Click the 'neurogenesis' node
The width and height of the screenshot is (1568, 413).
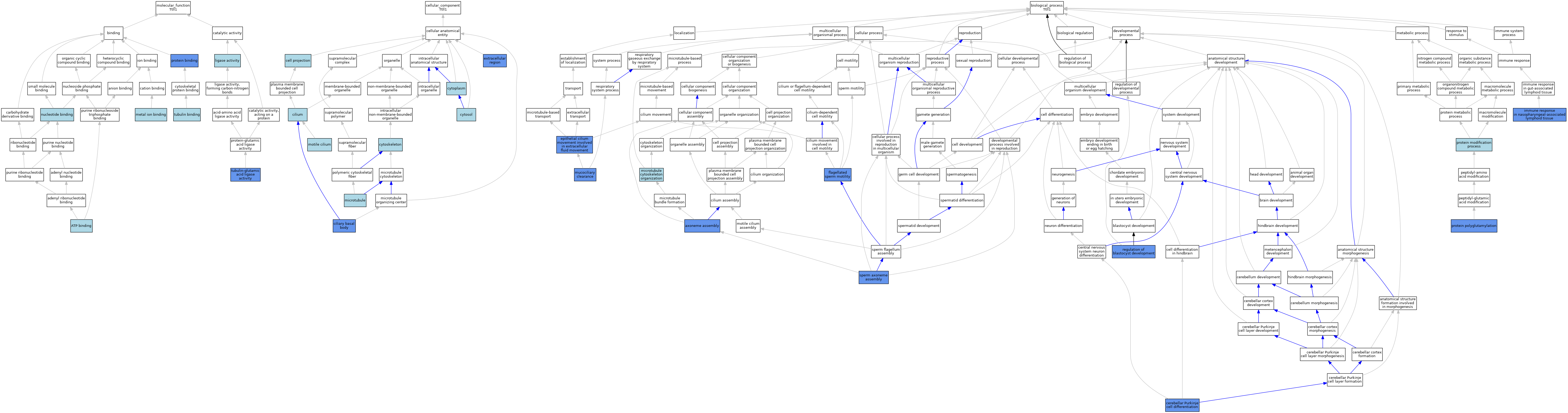pos(1063,174)
